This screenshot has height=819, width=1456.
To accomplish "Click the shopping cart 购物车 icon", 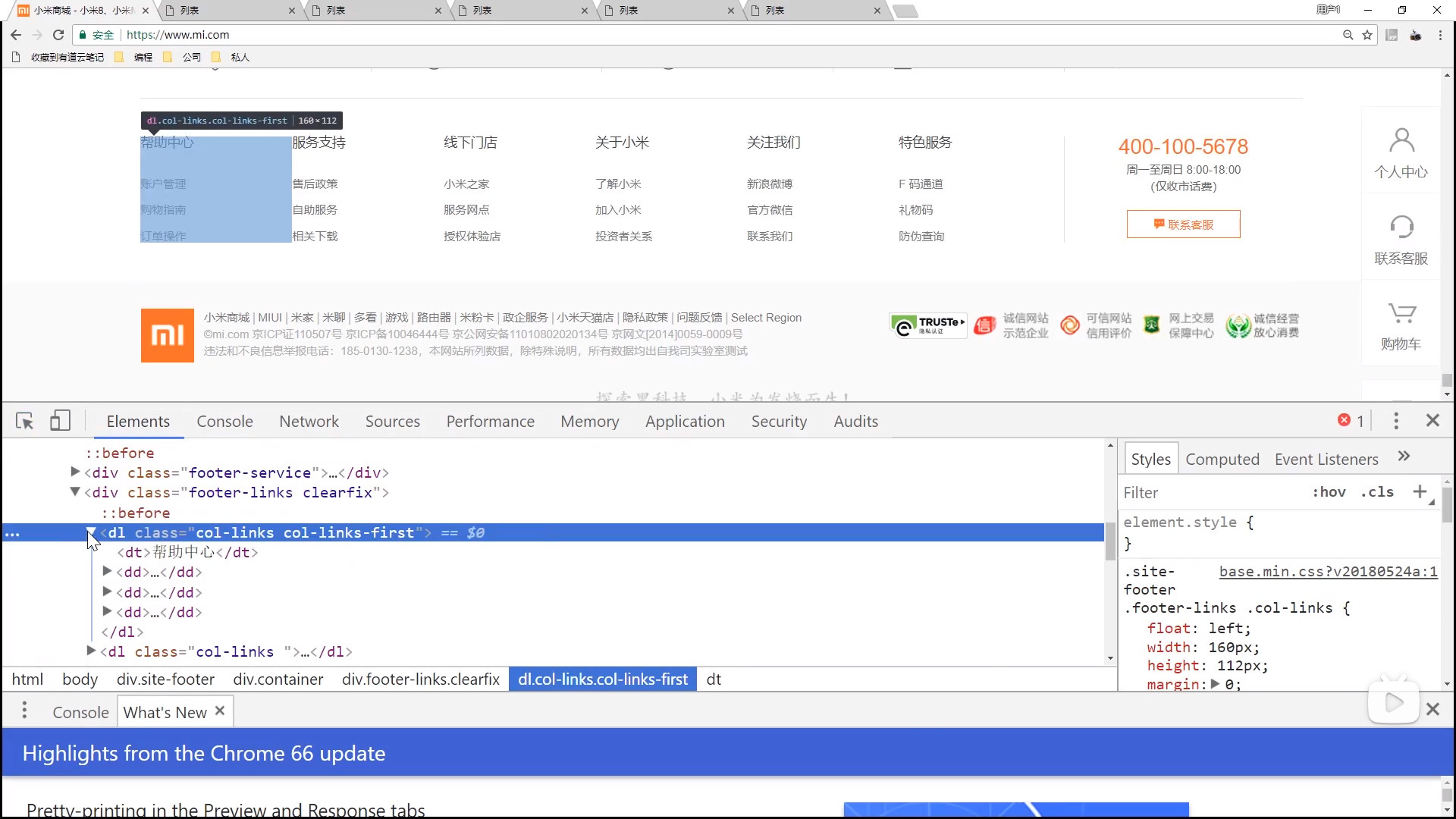I will coord(1401,313).
